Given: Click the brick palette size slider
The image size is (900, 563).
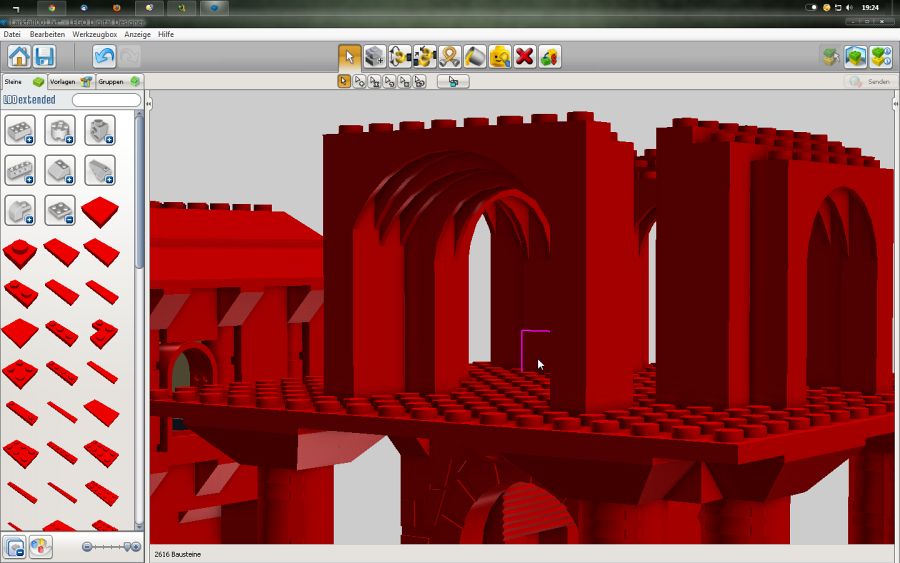Looking at the screenshot, I should pyautogui.click(x=111, y=547).
